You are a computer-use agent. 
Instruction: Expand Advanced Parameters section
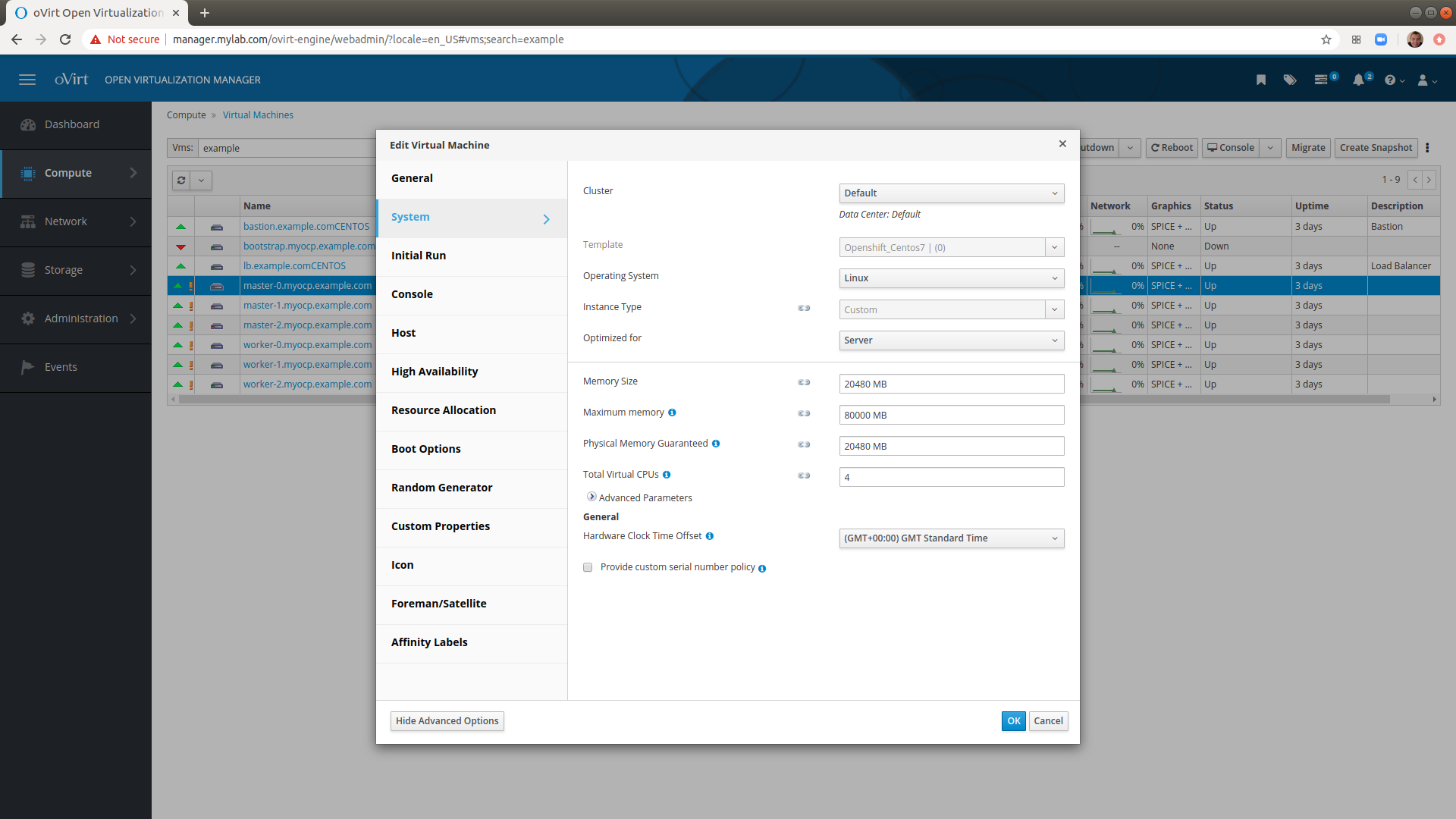point(591,497)
